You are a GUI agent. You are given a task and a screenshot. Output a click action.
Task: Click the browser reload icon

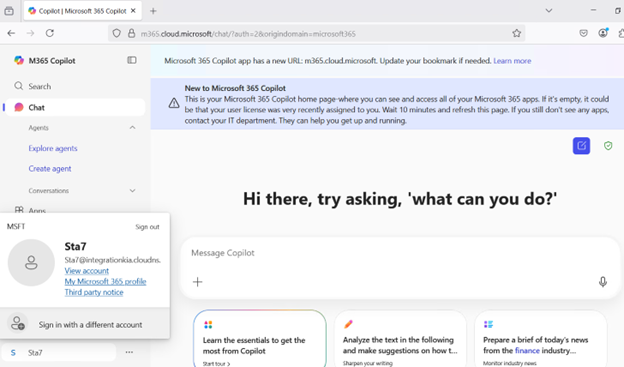(x=50, y=33)
